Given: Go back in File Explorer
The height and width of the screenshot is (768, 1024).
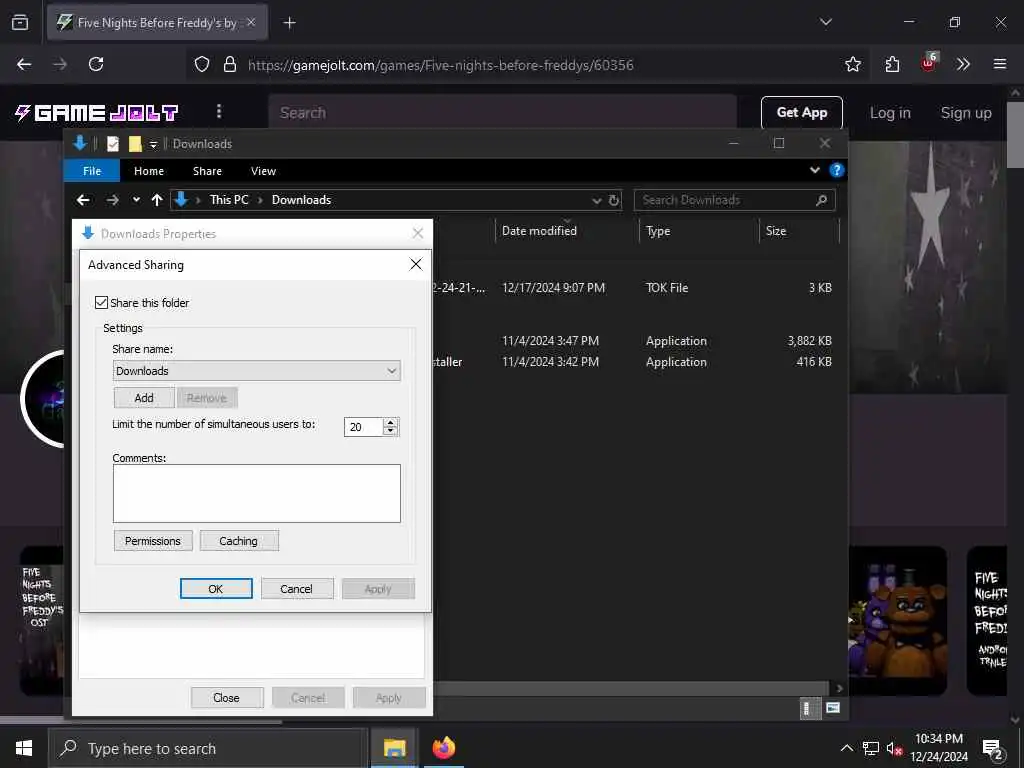Looking at the screenshot, I should pos(83,200).
